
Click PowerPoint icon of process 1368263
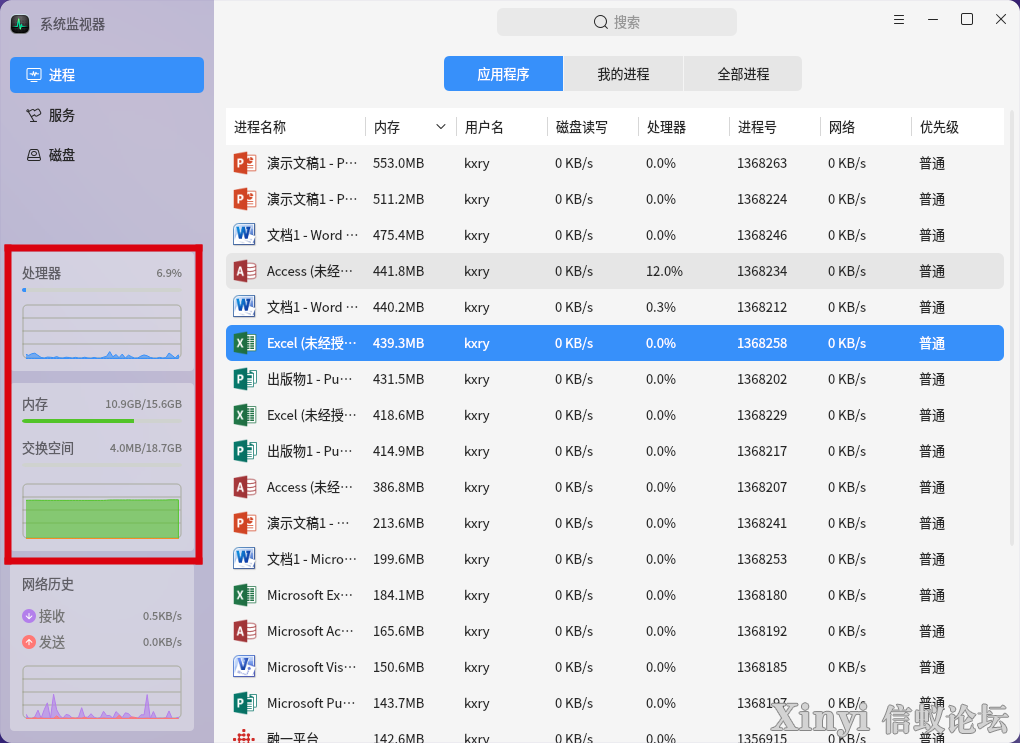pos(245,163)
